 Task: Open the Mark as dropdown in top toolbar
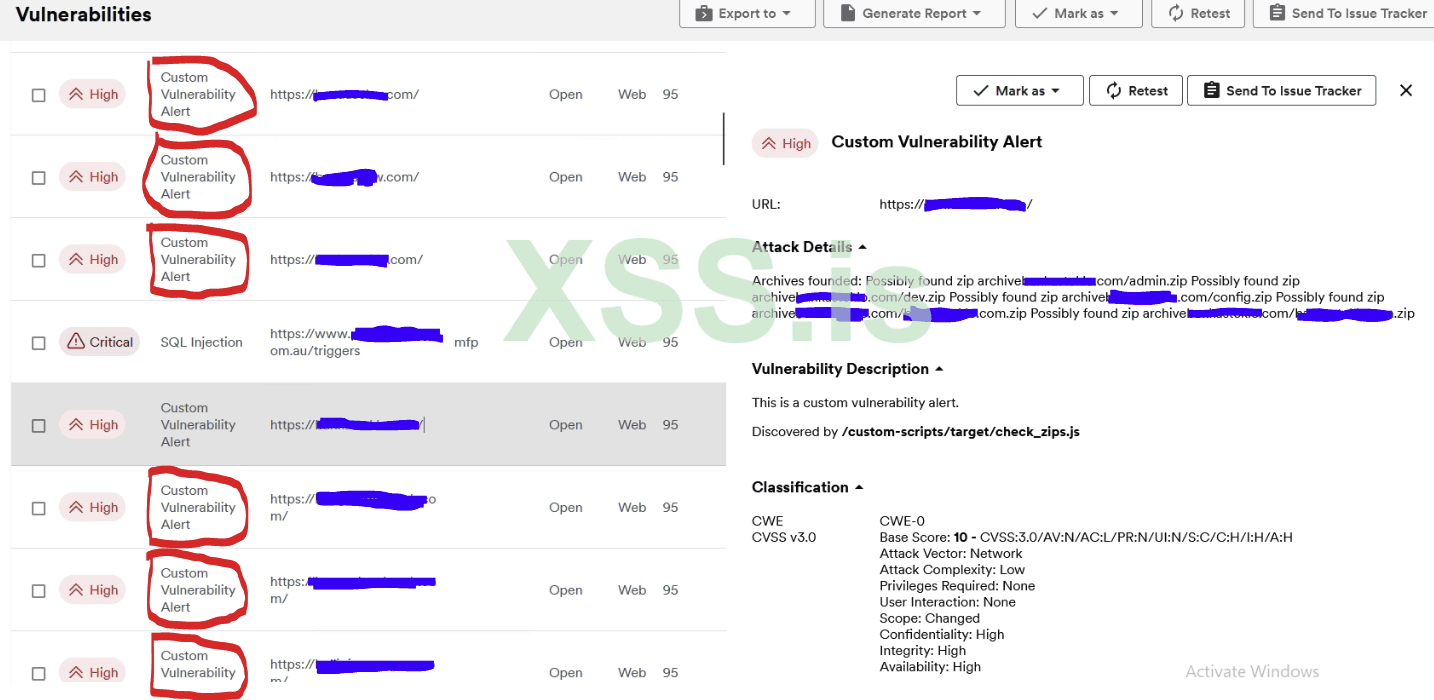point(1079,13)
